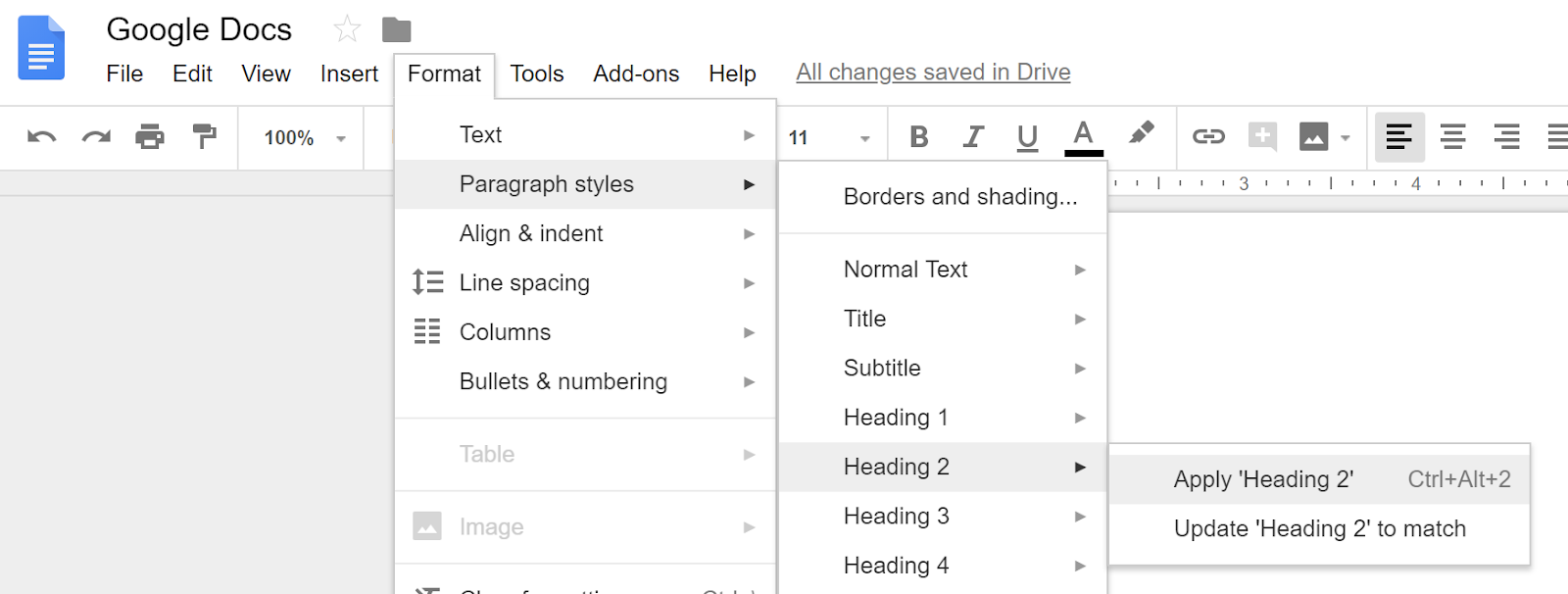This screenshot has width=1568, height=594.
Task: Open the text color picker
Action: click(1083, 137)
